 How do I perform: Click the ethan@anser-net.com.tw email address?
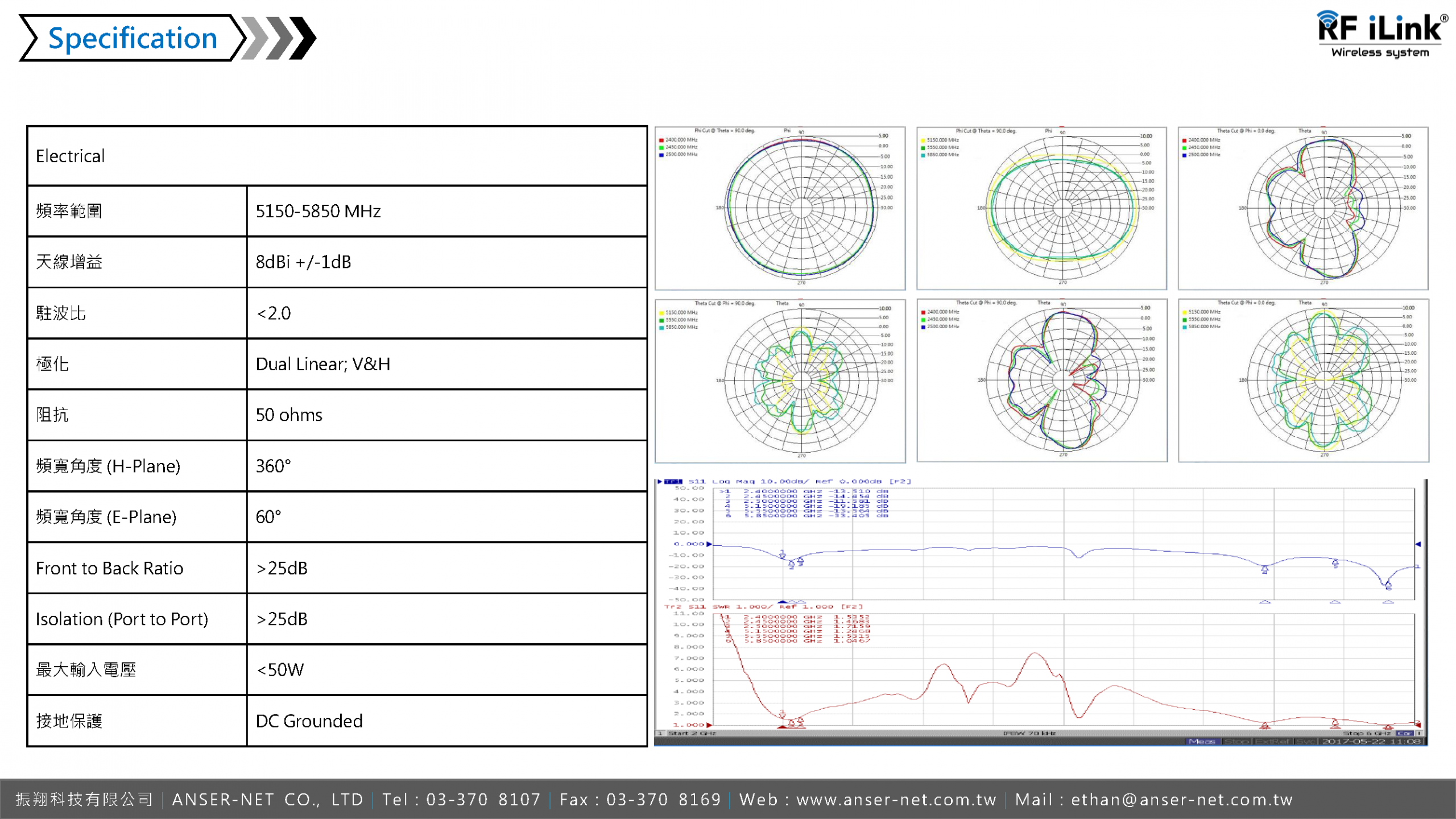point(1182,800)
